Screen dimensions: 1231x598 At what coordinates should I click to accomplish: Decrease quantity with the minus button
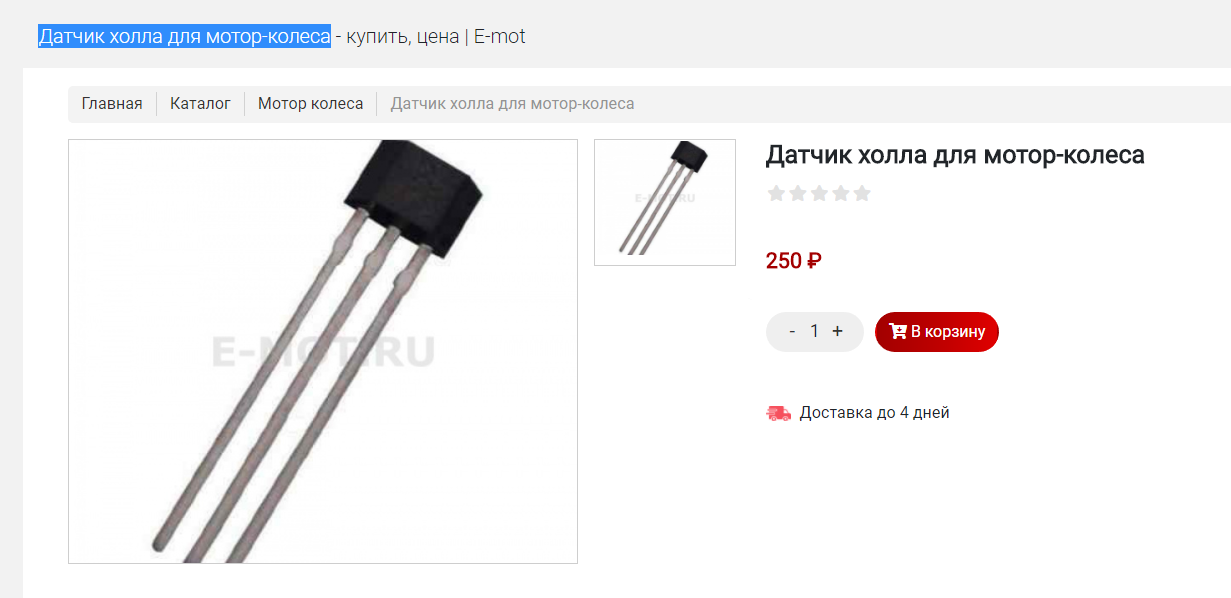(x=792, y=331)
